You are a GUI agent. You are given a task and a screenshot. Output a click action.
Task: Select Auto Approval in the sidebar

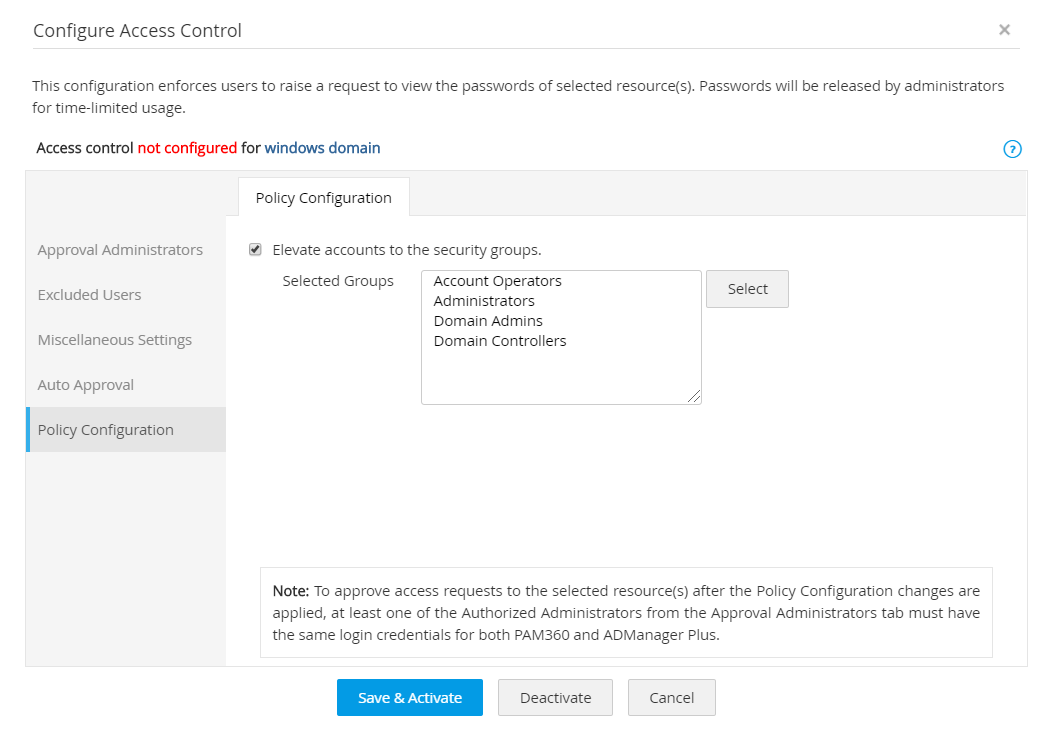(x=85, y=385)
